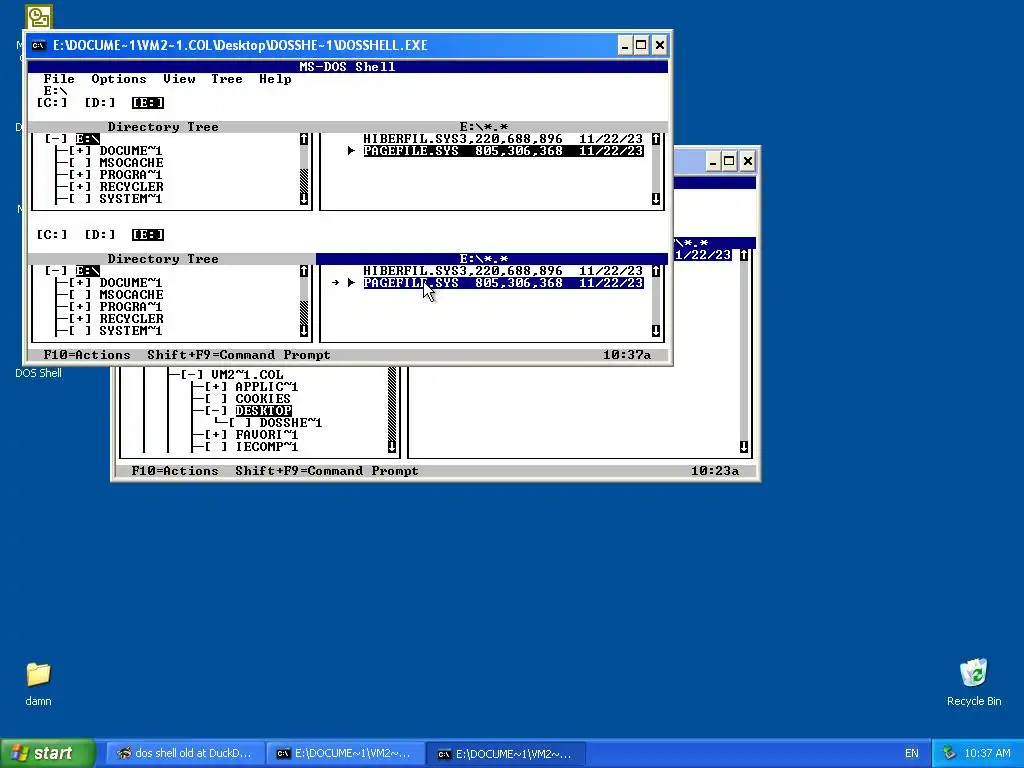Image resolution: width=1024 pixels, height=768 pixels.
Task: Expand RECYCLER in lower Directory Tree
Action: click(x=80, y=319)
